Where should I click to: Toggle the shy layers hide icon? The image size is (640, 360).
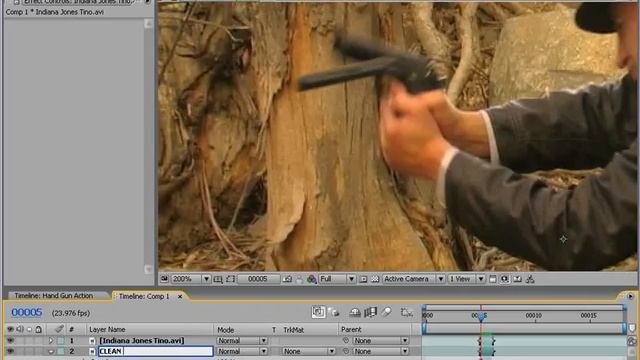click(x=355, y=313)
